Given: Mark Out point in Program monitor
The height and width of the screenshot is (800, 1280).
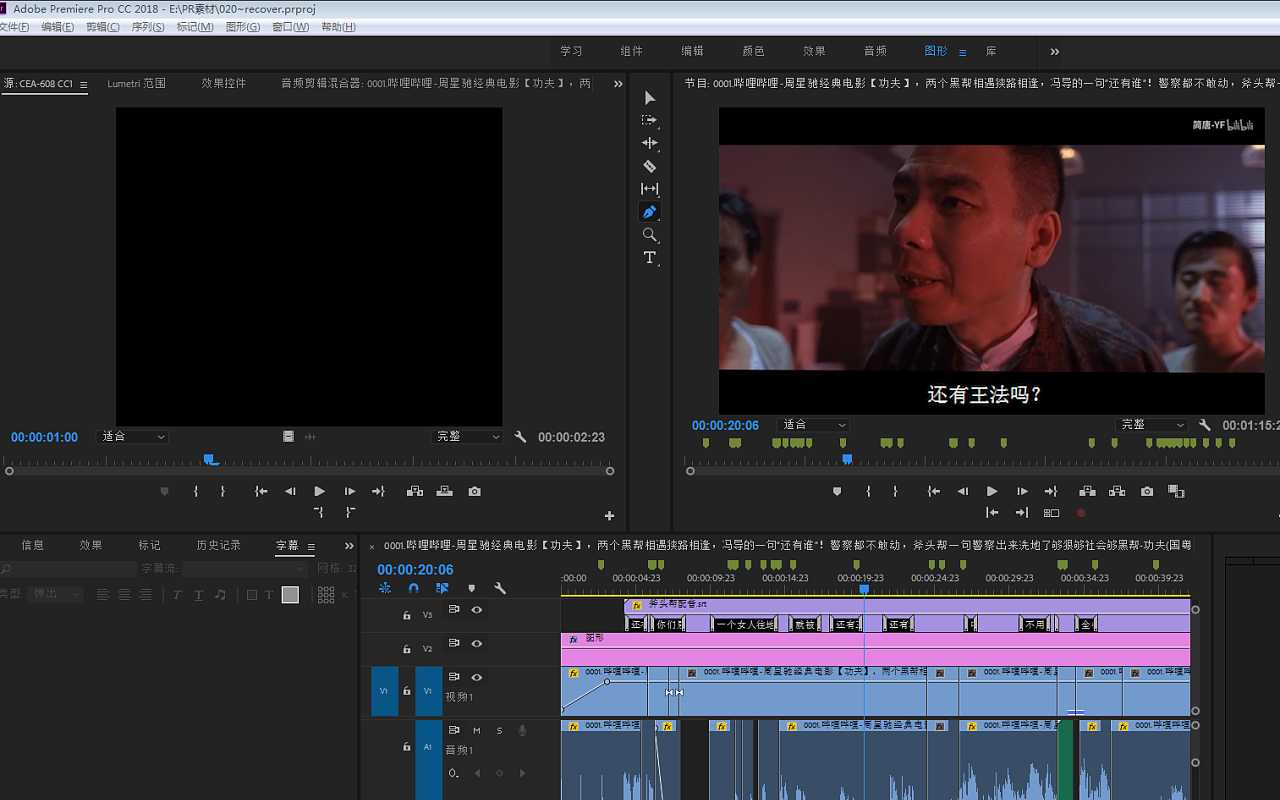Looking at the screenshot, I should tap(894, 491).
